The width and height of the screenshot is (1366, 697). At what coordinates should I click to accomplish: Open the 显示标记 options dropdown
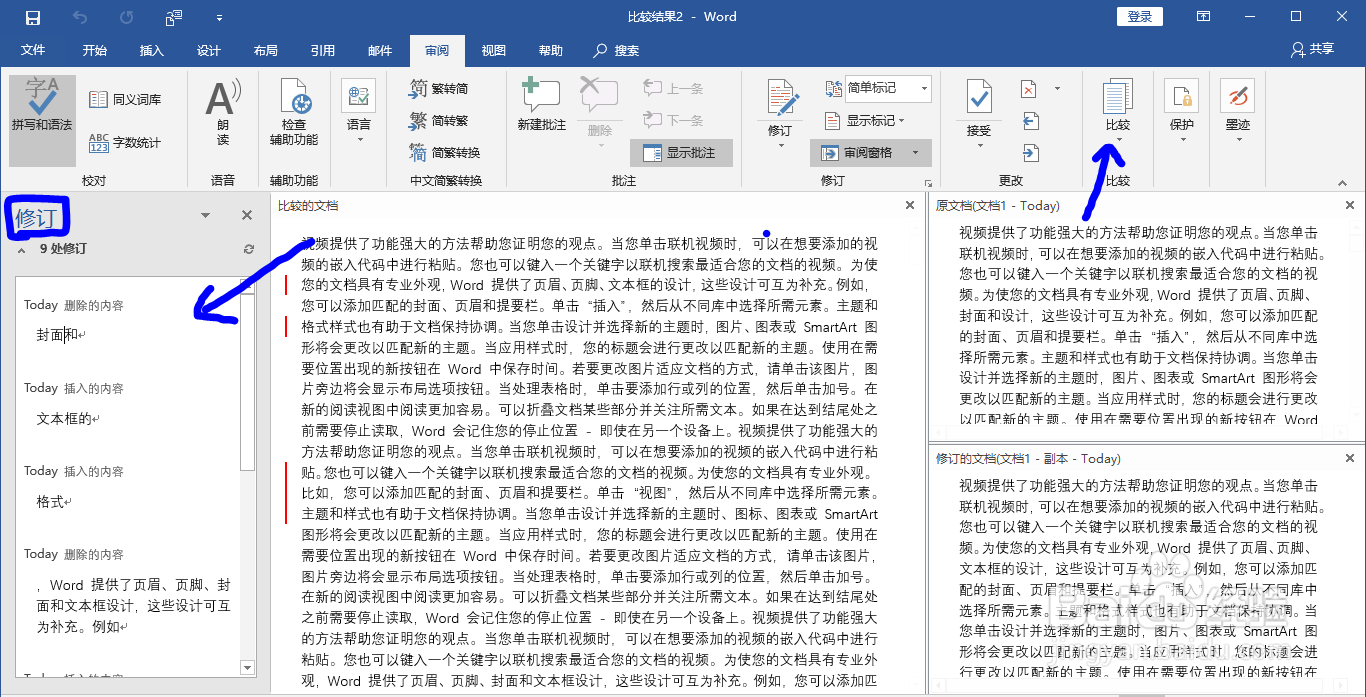click(x=865, y=120)
